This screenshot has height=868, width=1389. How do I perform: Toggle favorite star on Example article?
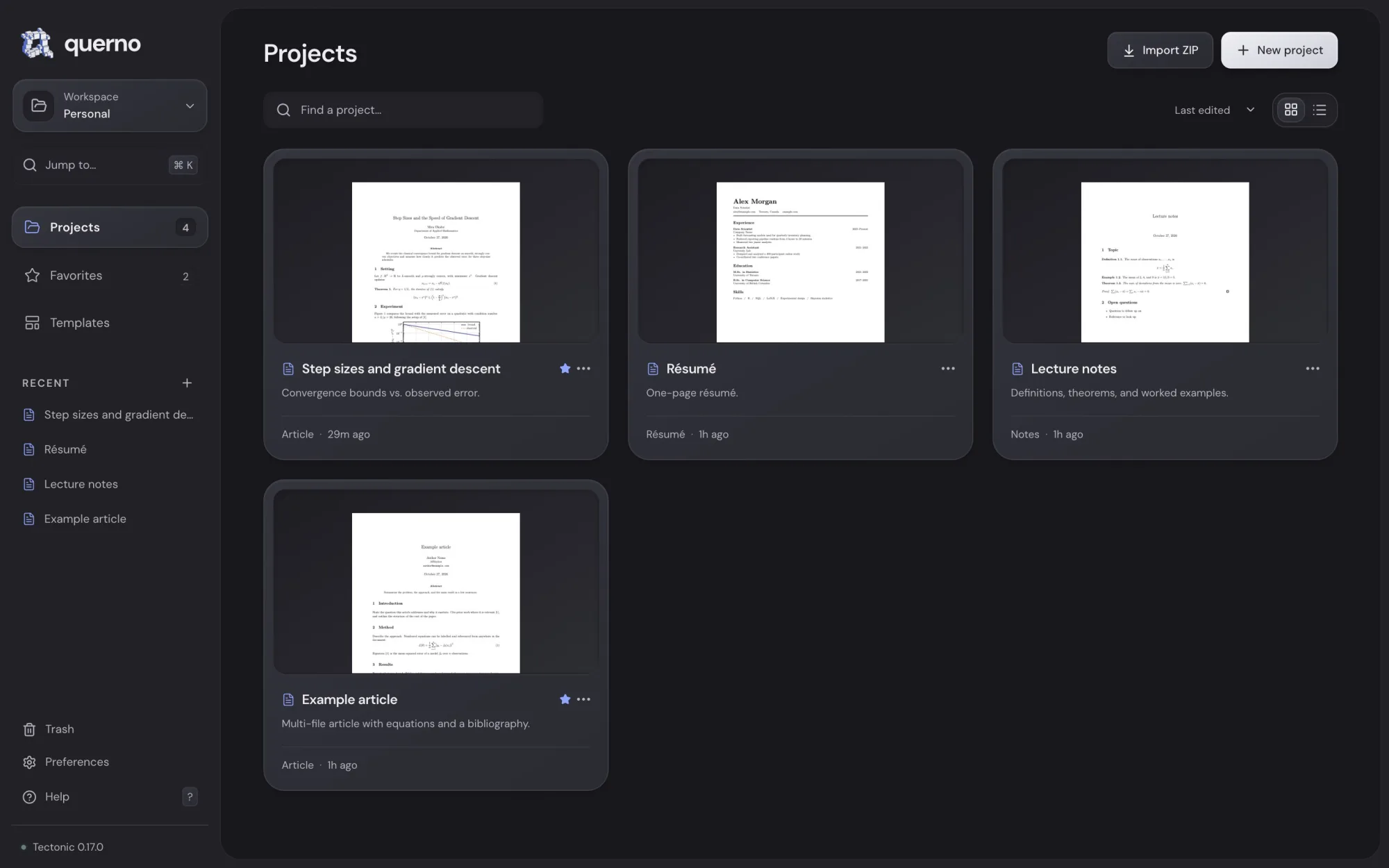point(565,699)
